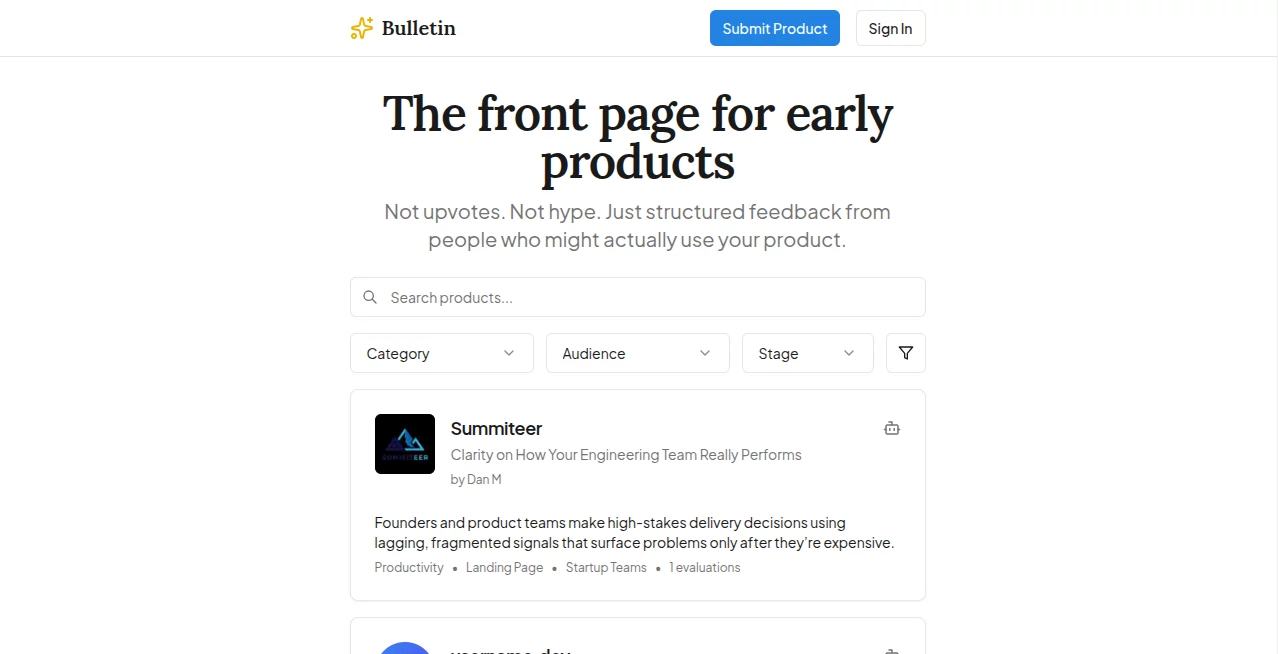The height and width of the screenshot is (654, 1278).
Task: Open the 1 evaluations link
Action: [704, 567]
